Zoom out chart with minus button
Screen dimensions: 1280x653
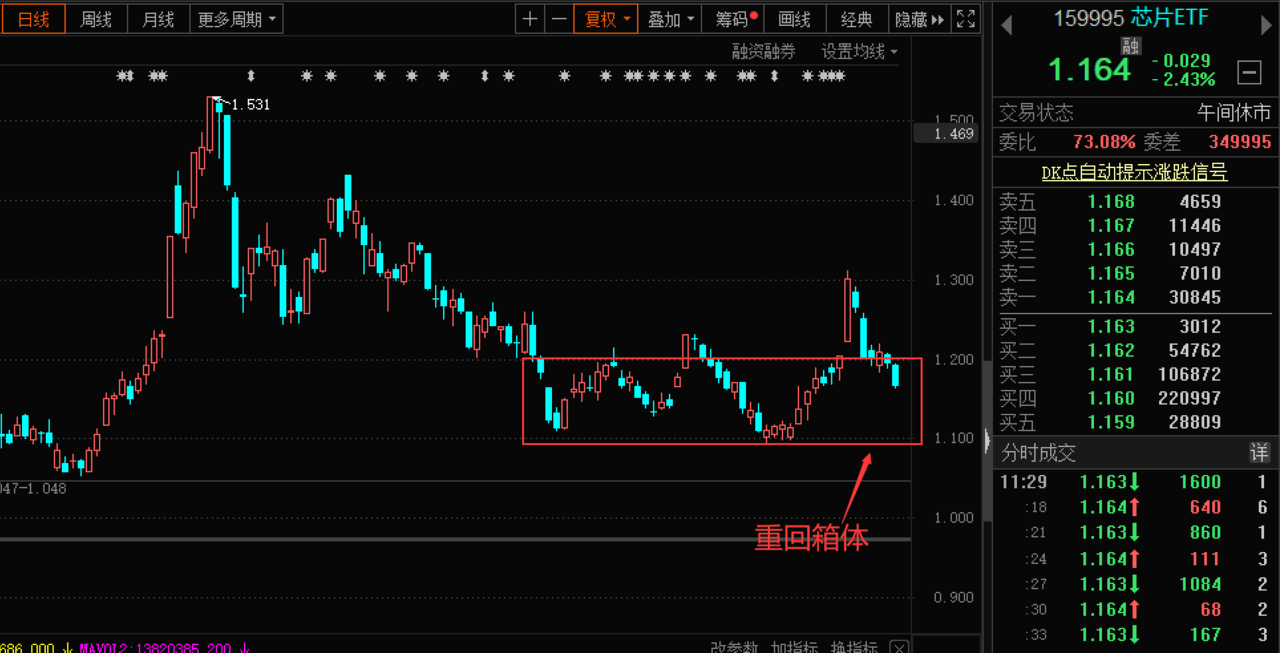coord(559,19)
